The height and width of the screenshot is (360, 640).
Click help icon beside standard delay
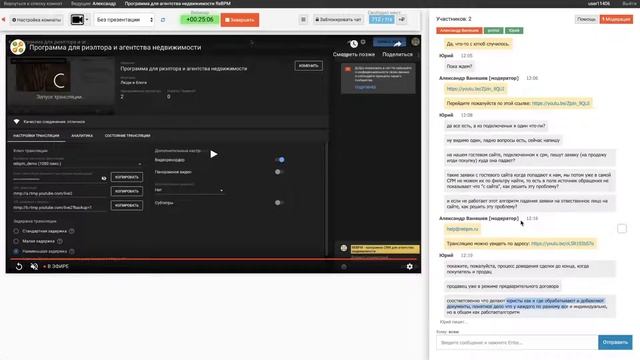coord(72,231)
